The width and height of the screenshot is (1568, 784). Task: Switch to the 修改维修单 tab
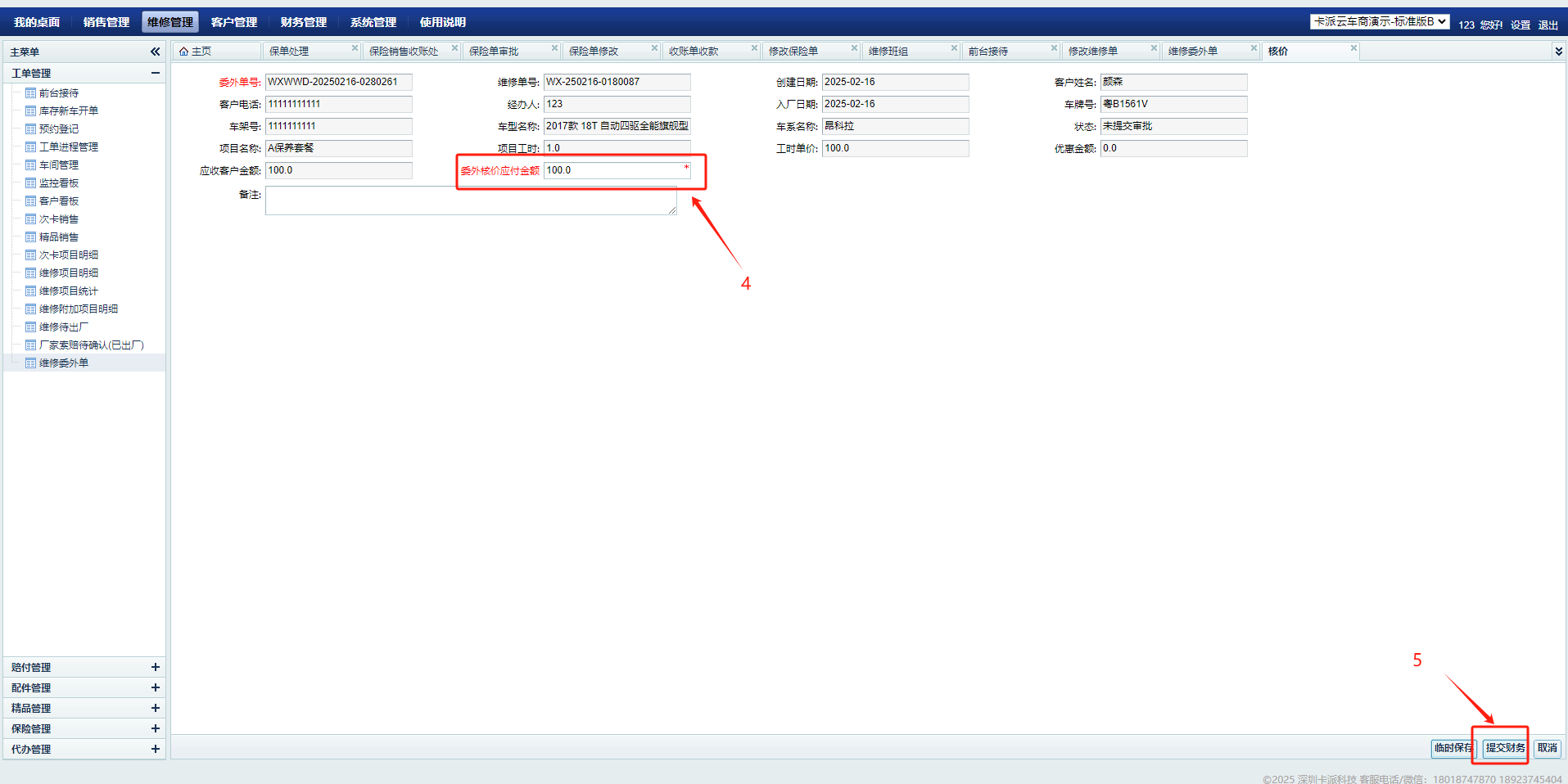1092,52
